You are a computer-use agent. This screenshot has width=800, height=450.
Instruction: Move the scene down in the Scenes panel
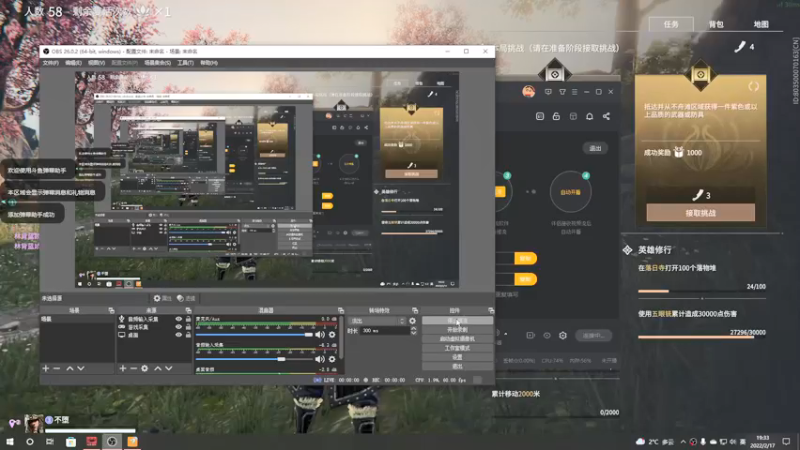pos(81,368)
